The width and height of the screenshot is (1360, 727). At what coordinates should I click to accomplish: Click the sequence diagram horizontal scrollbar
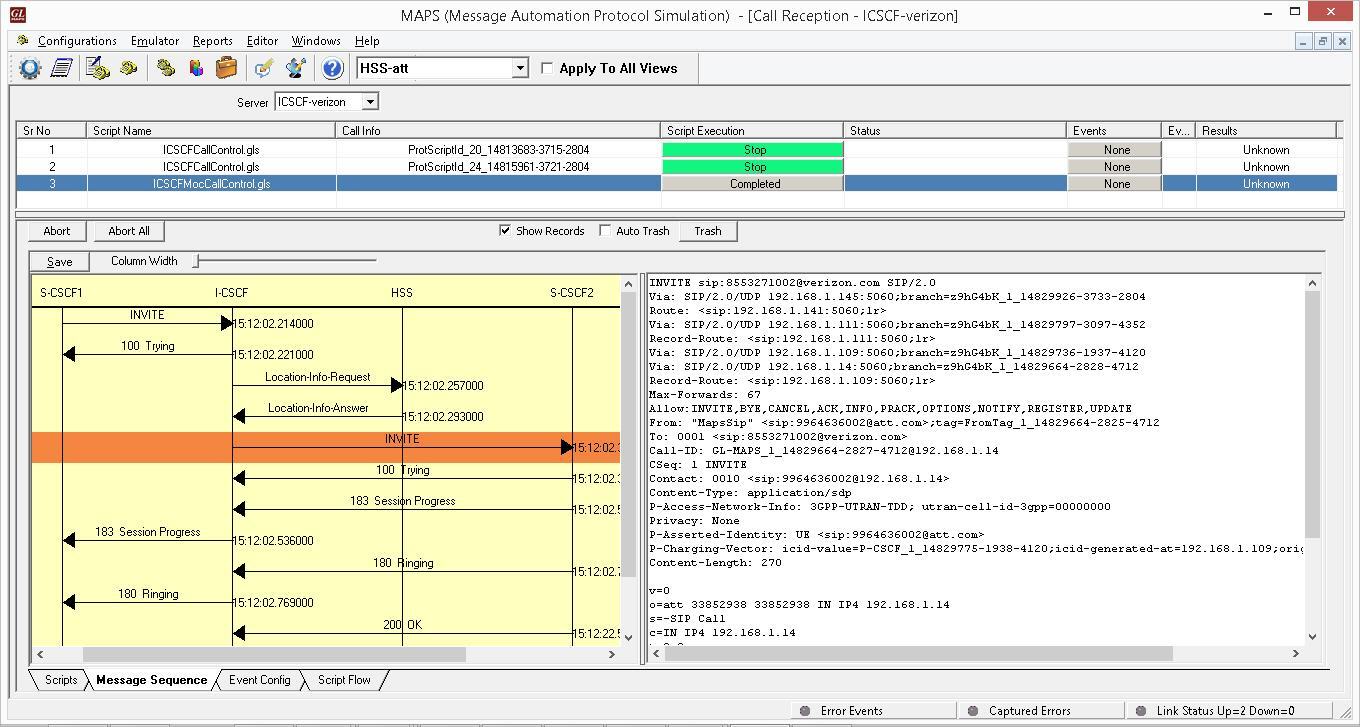[x=274, y=654]
